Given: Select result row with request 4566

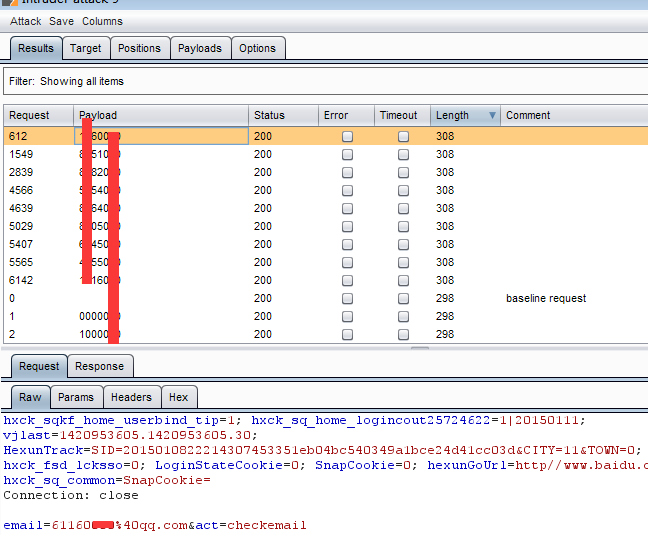Looking at the screenshot, I should click(x=326, y=190).
